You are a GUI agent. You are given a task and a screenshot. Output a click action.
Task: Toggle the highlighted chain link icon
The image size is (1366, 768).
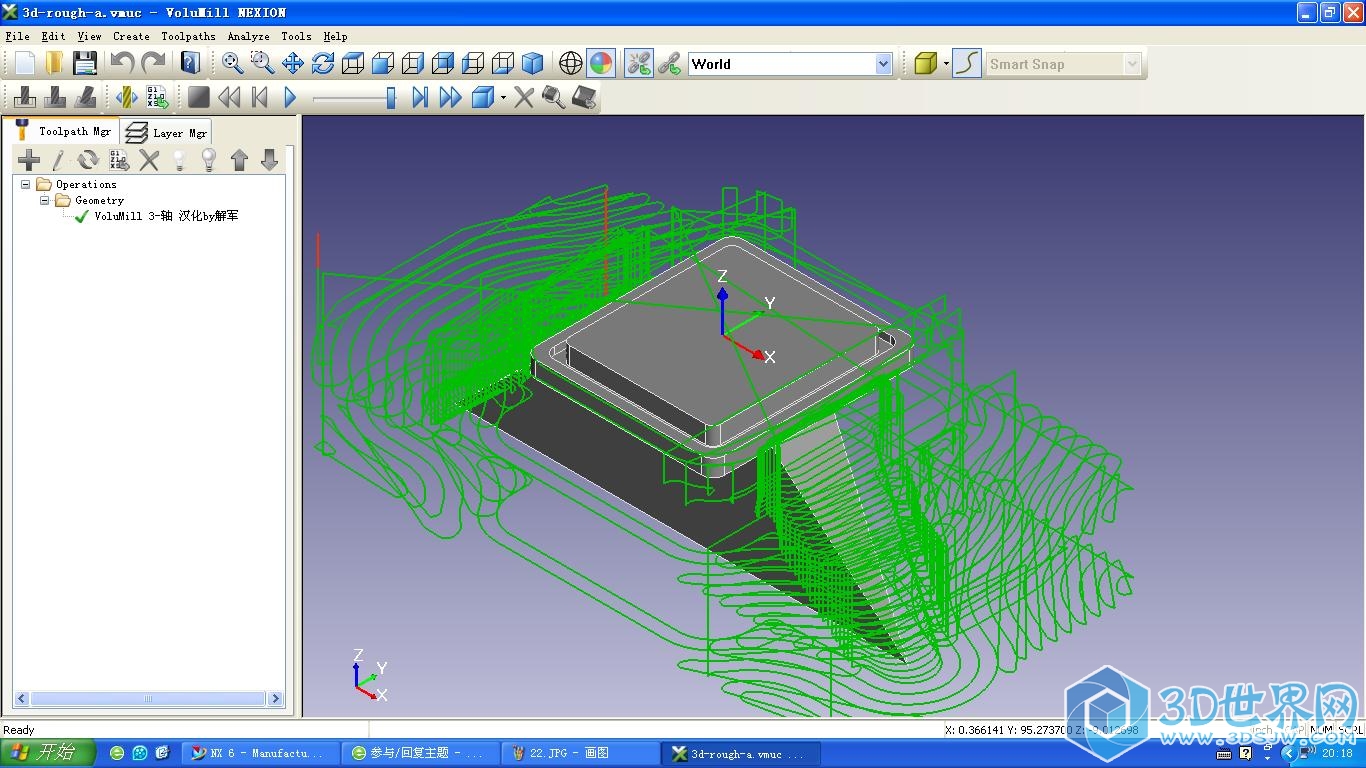point(639,63)
